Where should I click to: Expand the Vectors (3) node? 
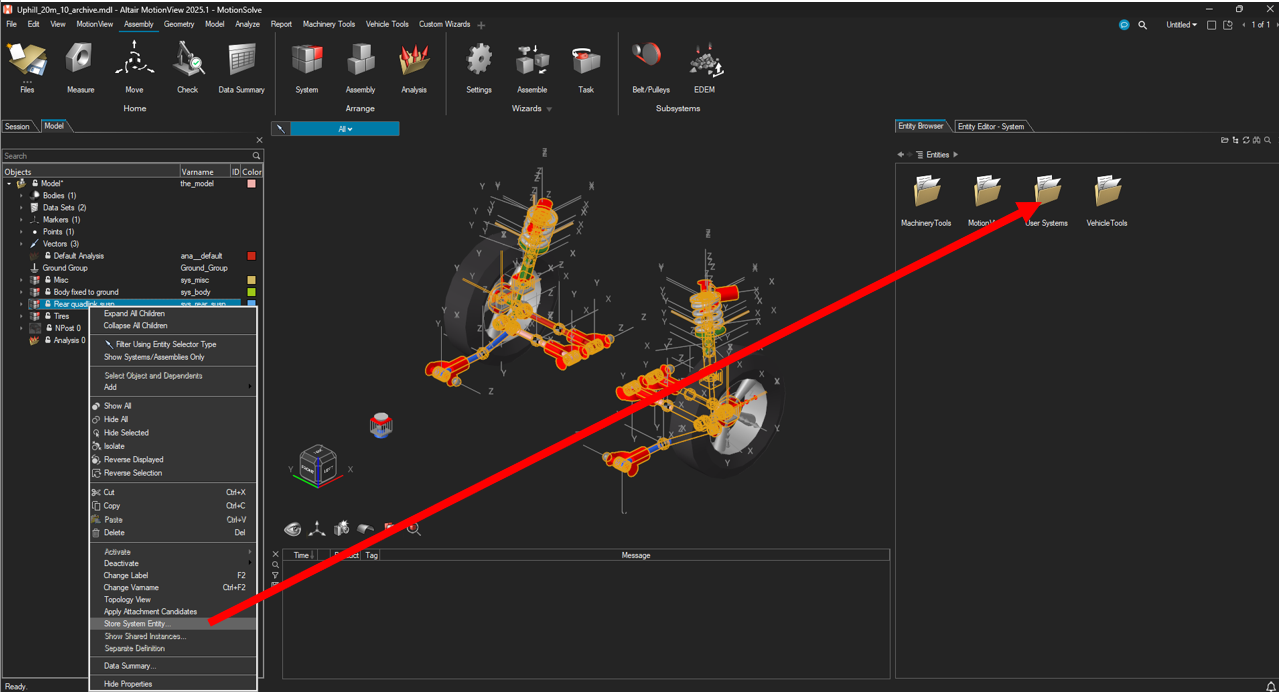pyautogui.click(x=21, y=244)
